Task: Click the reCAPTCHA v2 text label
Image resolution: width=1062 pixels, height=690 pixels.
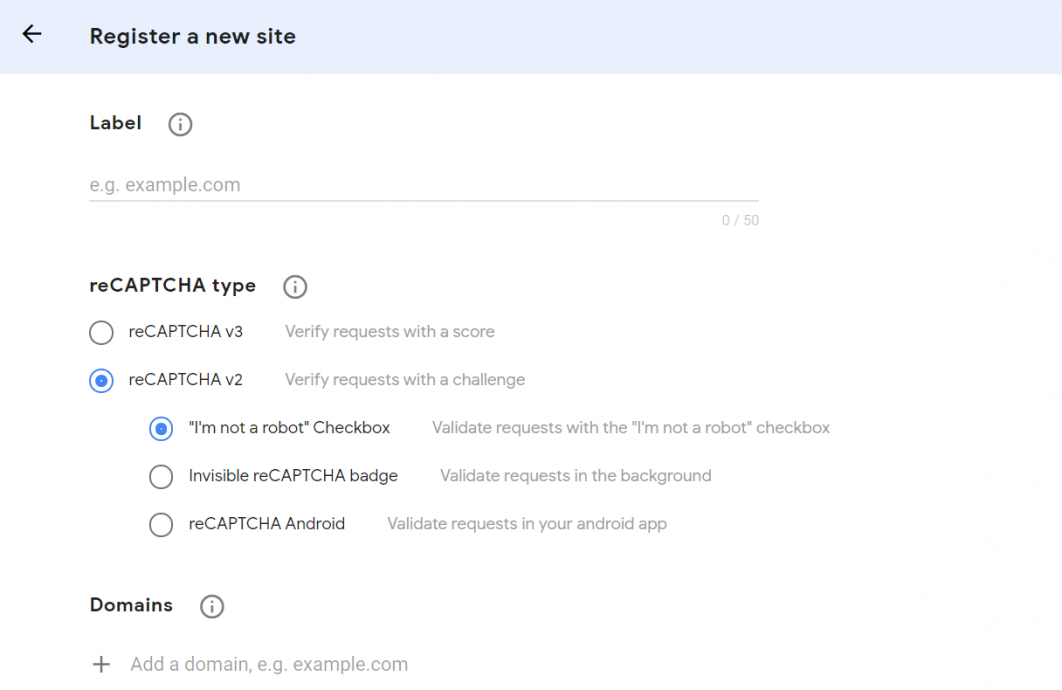Action: 185,379
